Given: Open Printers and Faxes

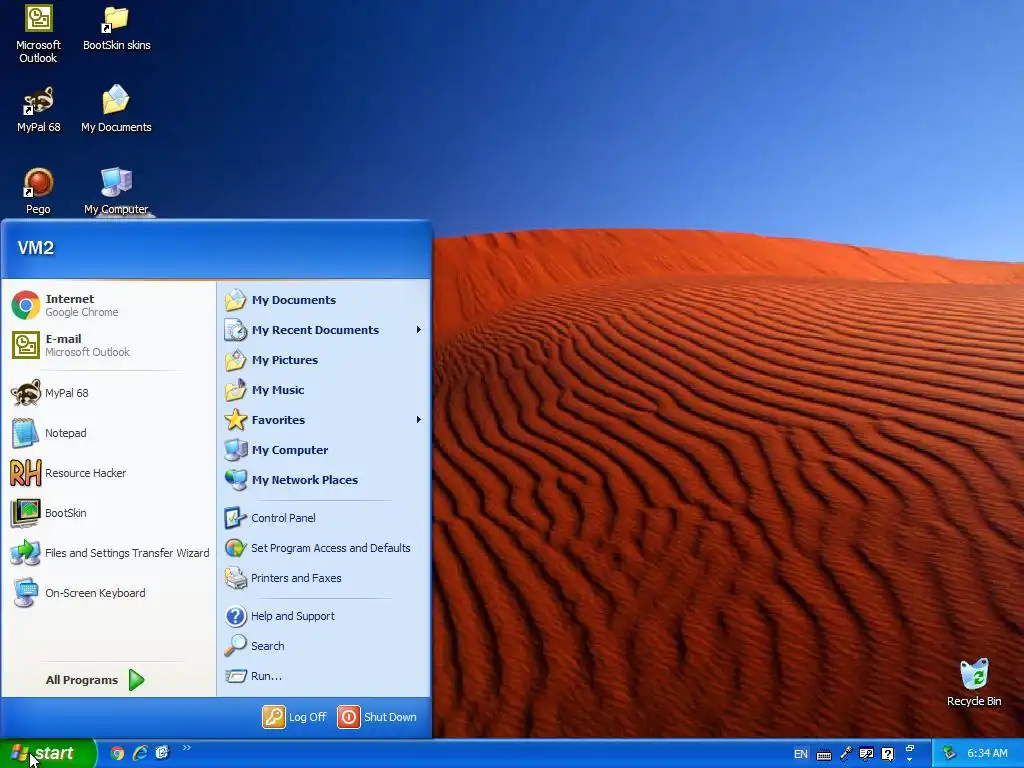Looking at the screenshot, I should point(324,578).
